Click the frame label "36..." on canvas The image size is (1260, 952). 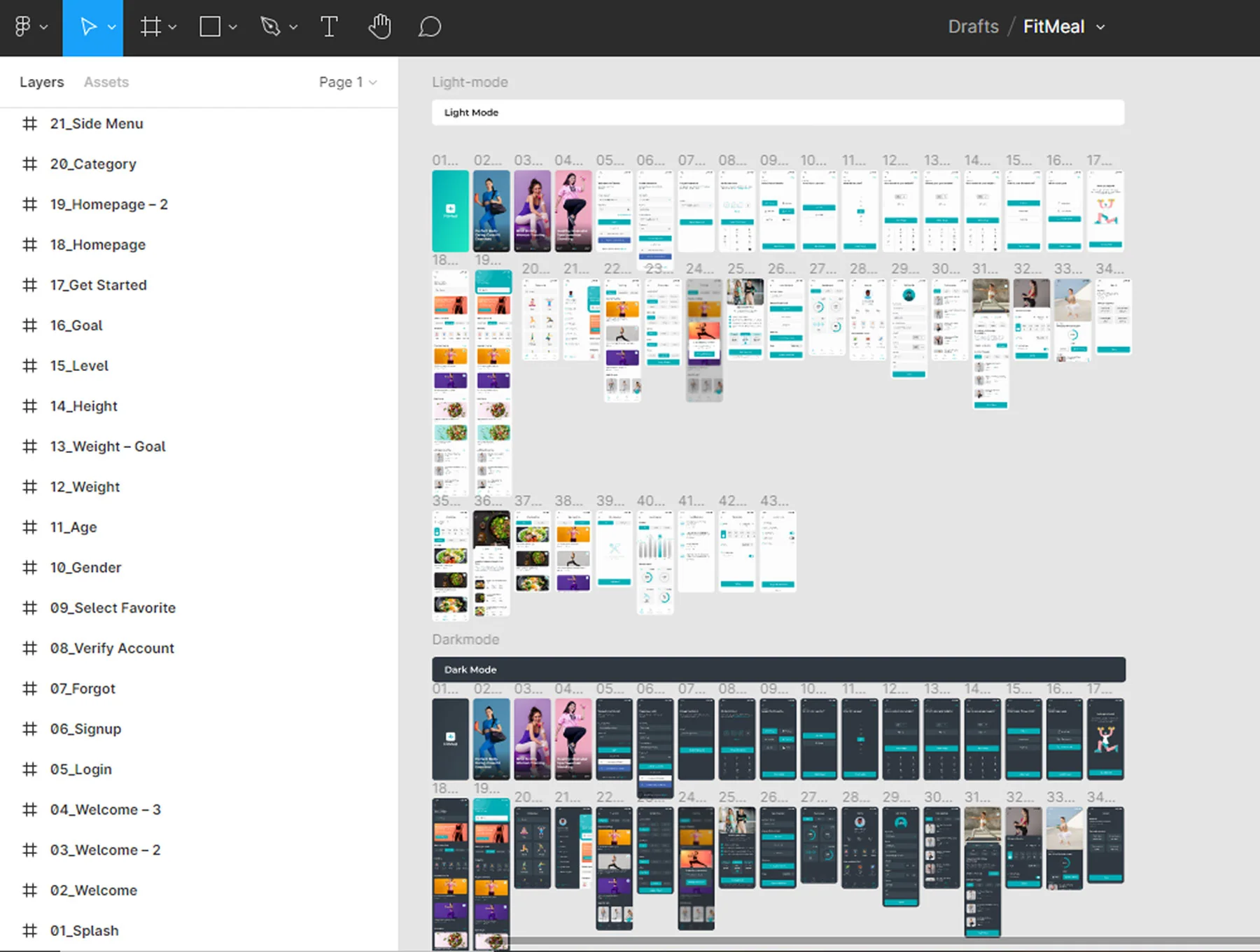pos(487,501)
